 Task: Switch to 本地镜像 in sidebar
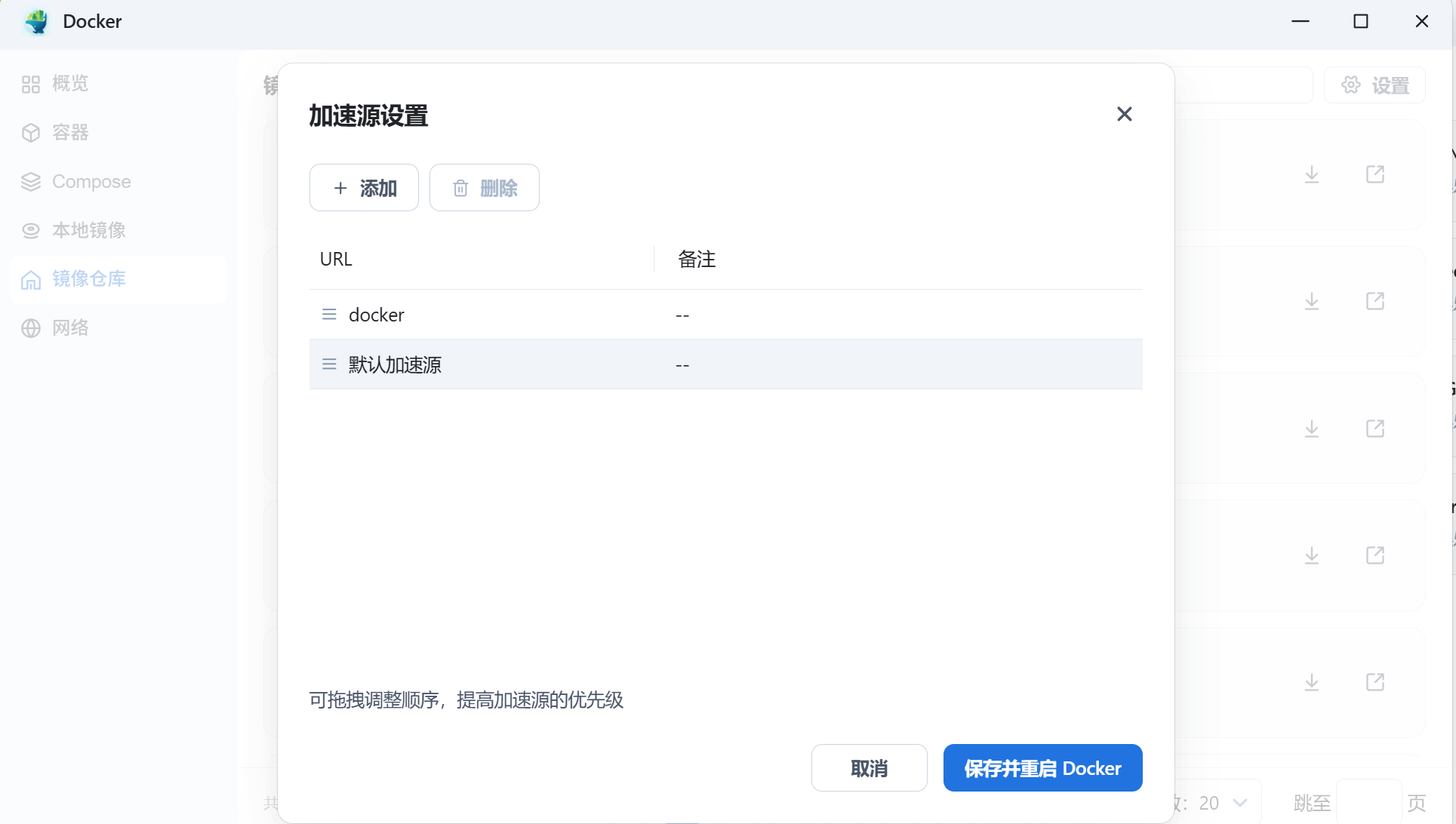(x=88, y=230)
